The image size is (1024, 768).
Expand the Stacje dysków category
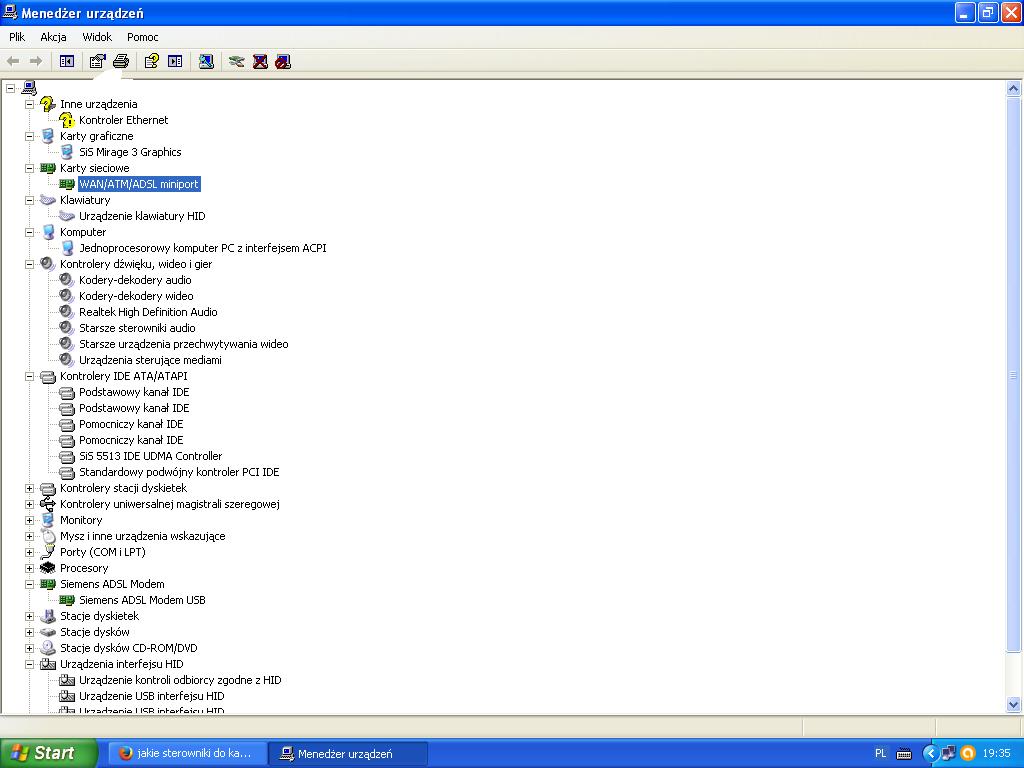[x=29, y=632]
